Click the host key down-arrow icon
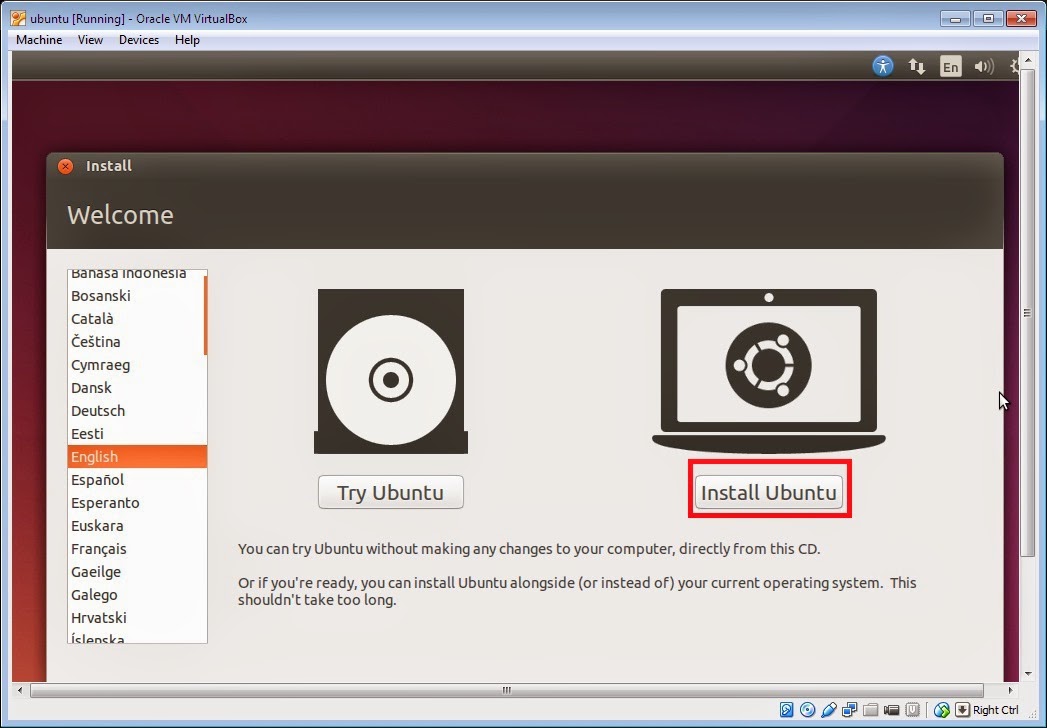 (x=962, y=710)
